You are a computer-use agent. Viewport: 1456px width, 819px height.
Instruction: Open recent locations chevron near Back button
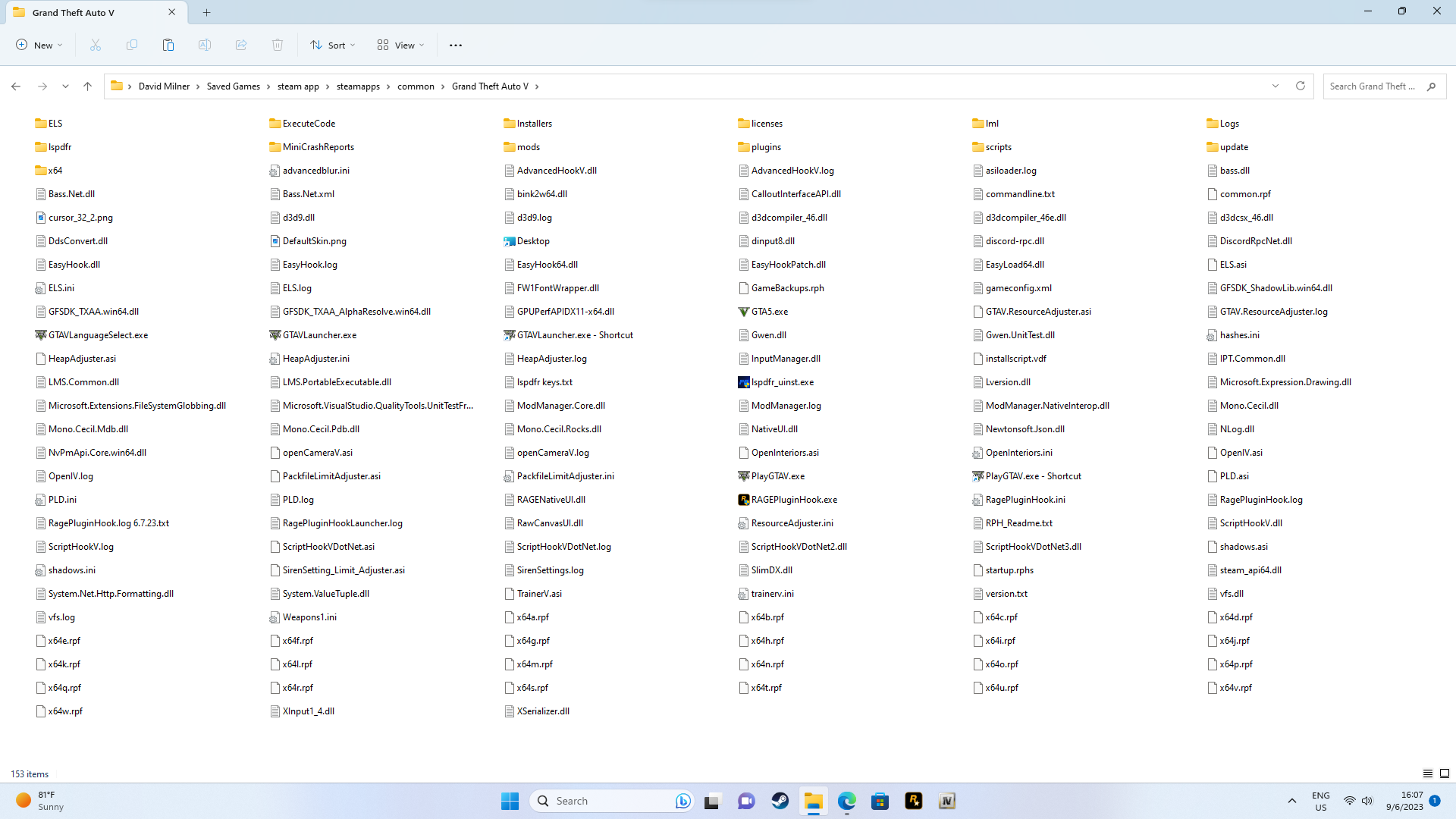pos(66,86)
